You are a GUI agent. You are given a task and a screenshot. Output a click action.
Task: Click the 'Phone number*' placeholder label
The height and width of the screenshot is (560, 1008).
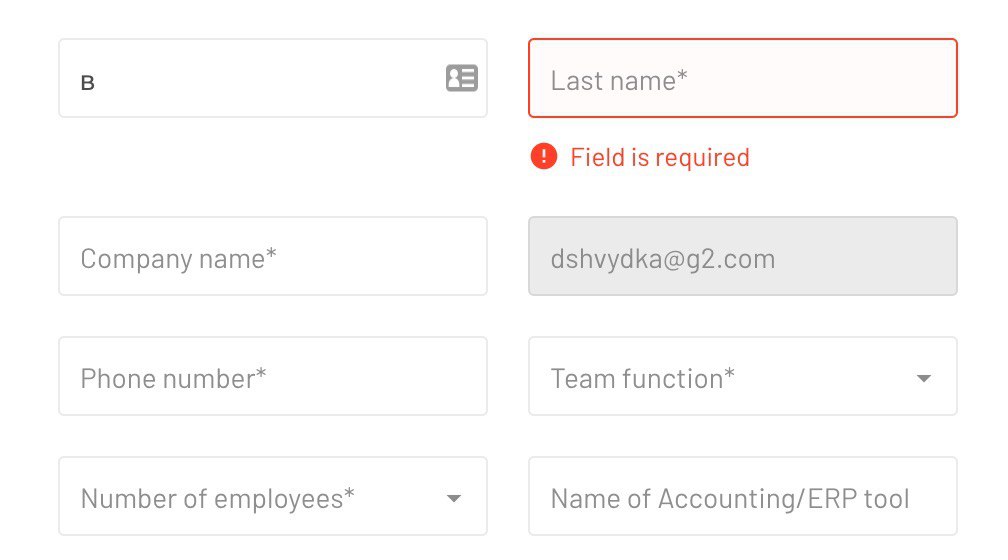(174, 379)
